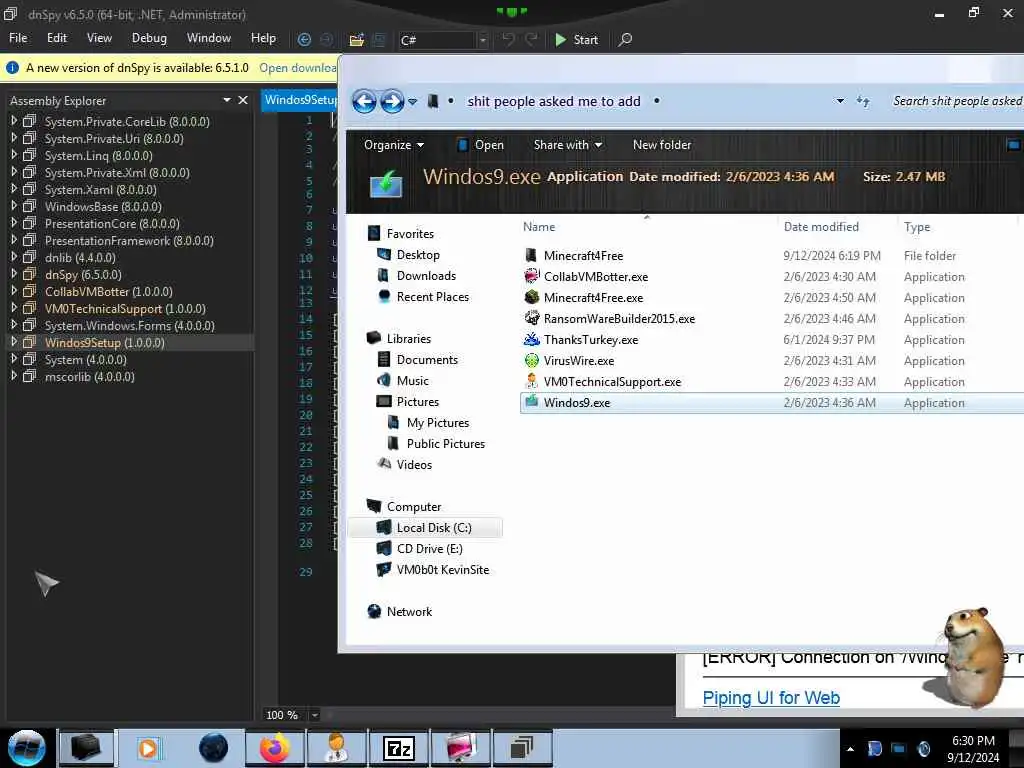
Task: Open Recent Places in Favorites
Action: pos(432,296)
